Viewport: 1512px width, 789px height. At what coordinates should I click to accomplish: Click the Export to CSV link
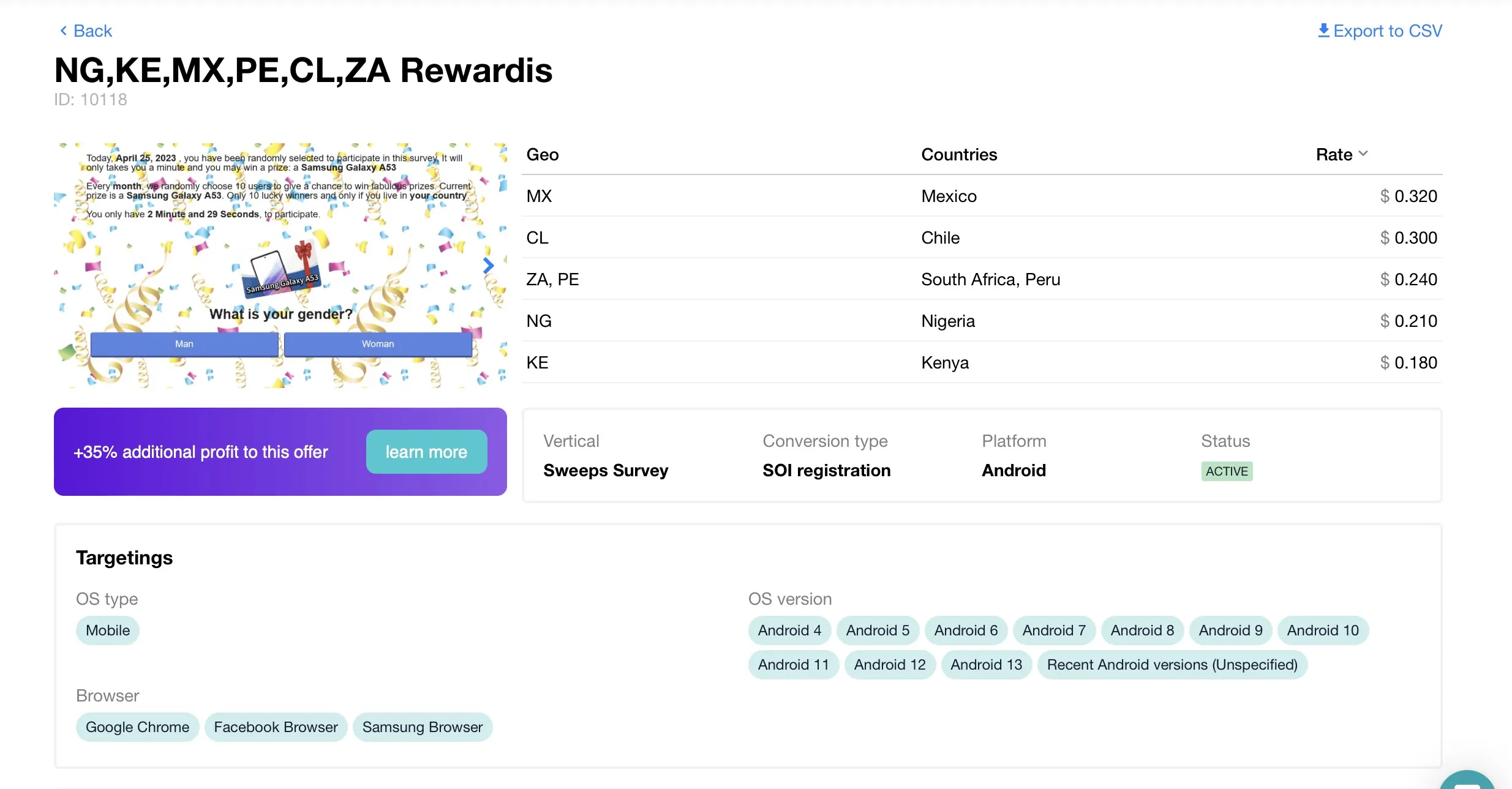(x=1387, y=31)
